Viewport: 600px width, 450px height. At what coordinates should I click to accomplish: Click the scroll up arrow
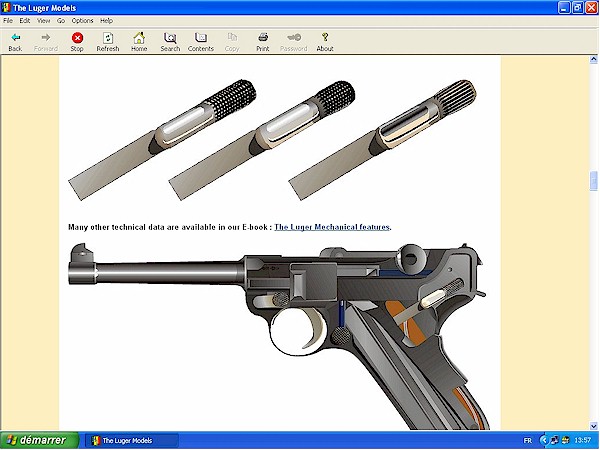coord(593,59)
